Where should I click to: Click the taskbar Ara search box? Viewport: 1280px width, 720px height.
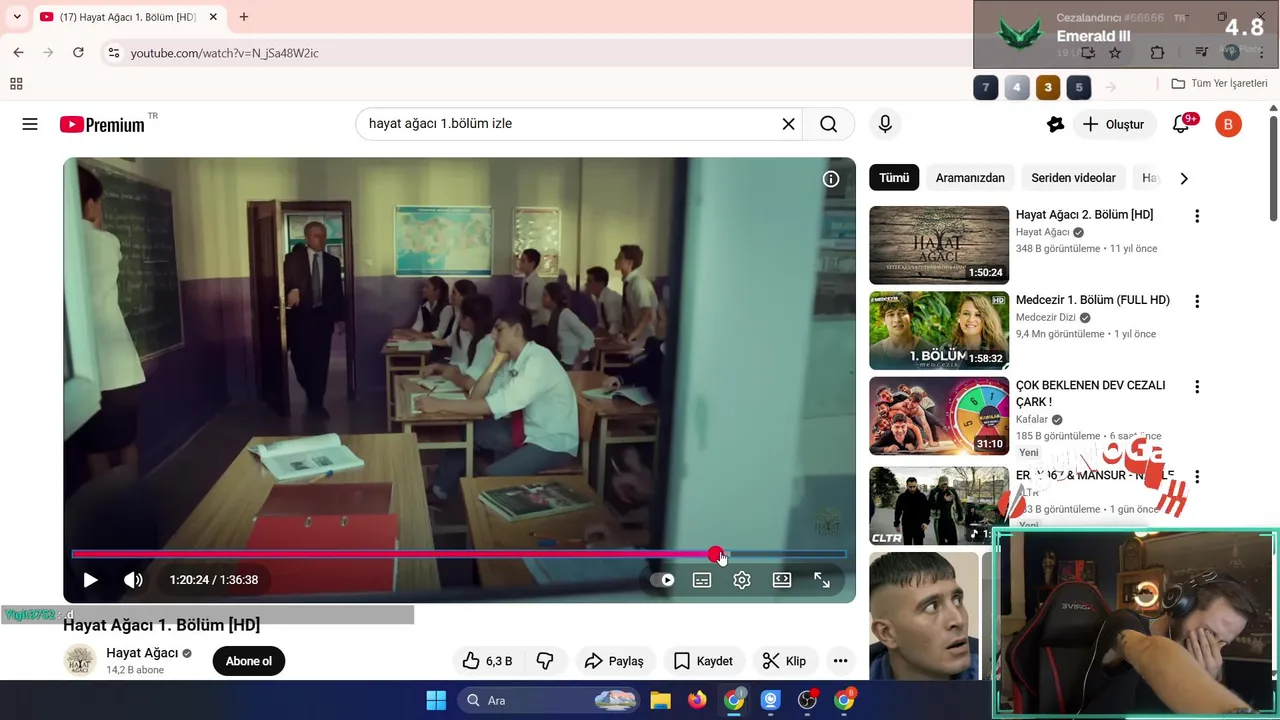coord(549,700)
